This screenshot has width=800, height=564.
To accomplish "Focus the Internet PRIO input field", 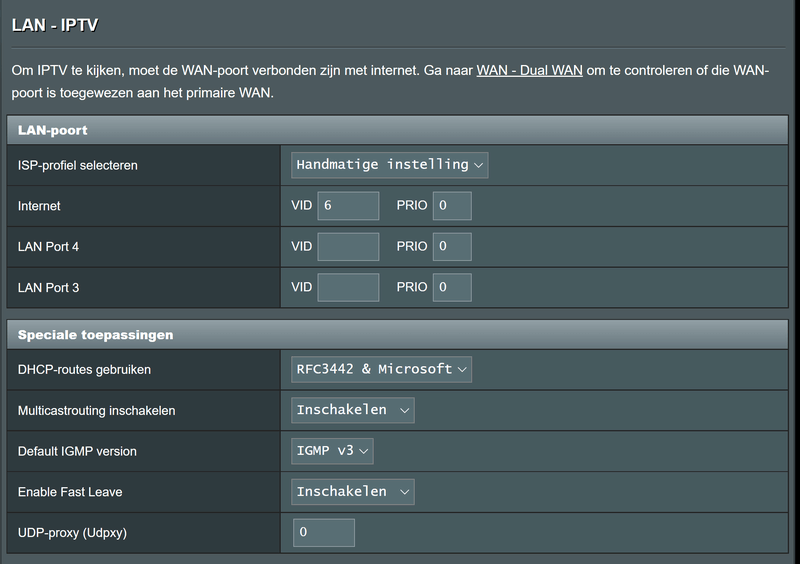I will (452, 206).
